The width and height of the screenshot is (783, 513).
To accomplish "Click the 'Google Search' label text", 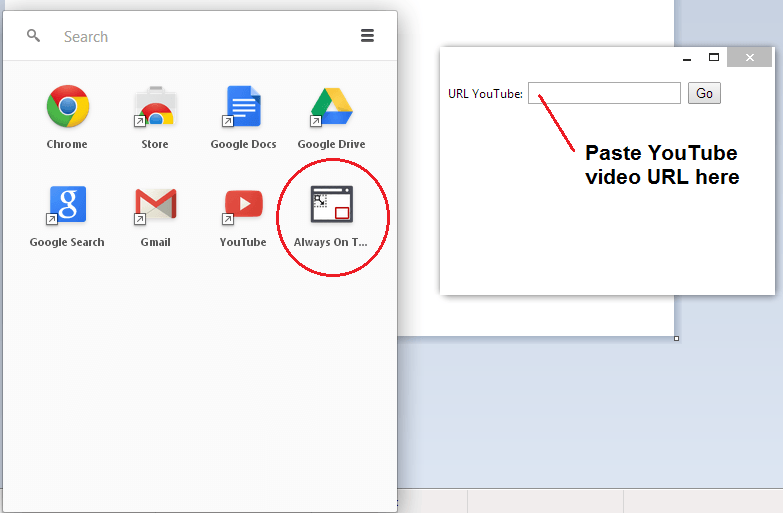I will tap(67, 242).
